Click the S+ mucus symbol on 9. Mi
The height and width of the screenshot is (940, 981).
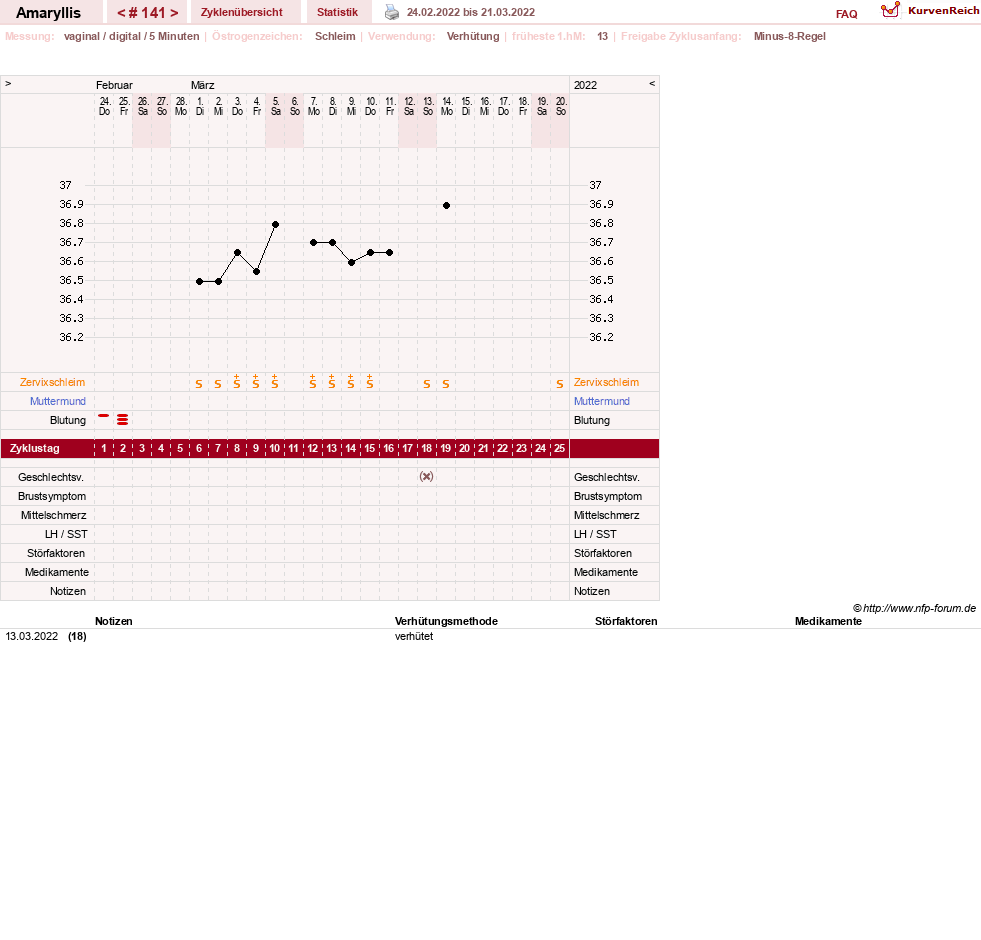coord(350,382)
